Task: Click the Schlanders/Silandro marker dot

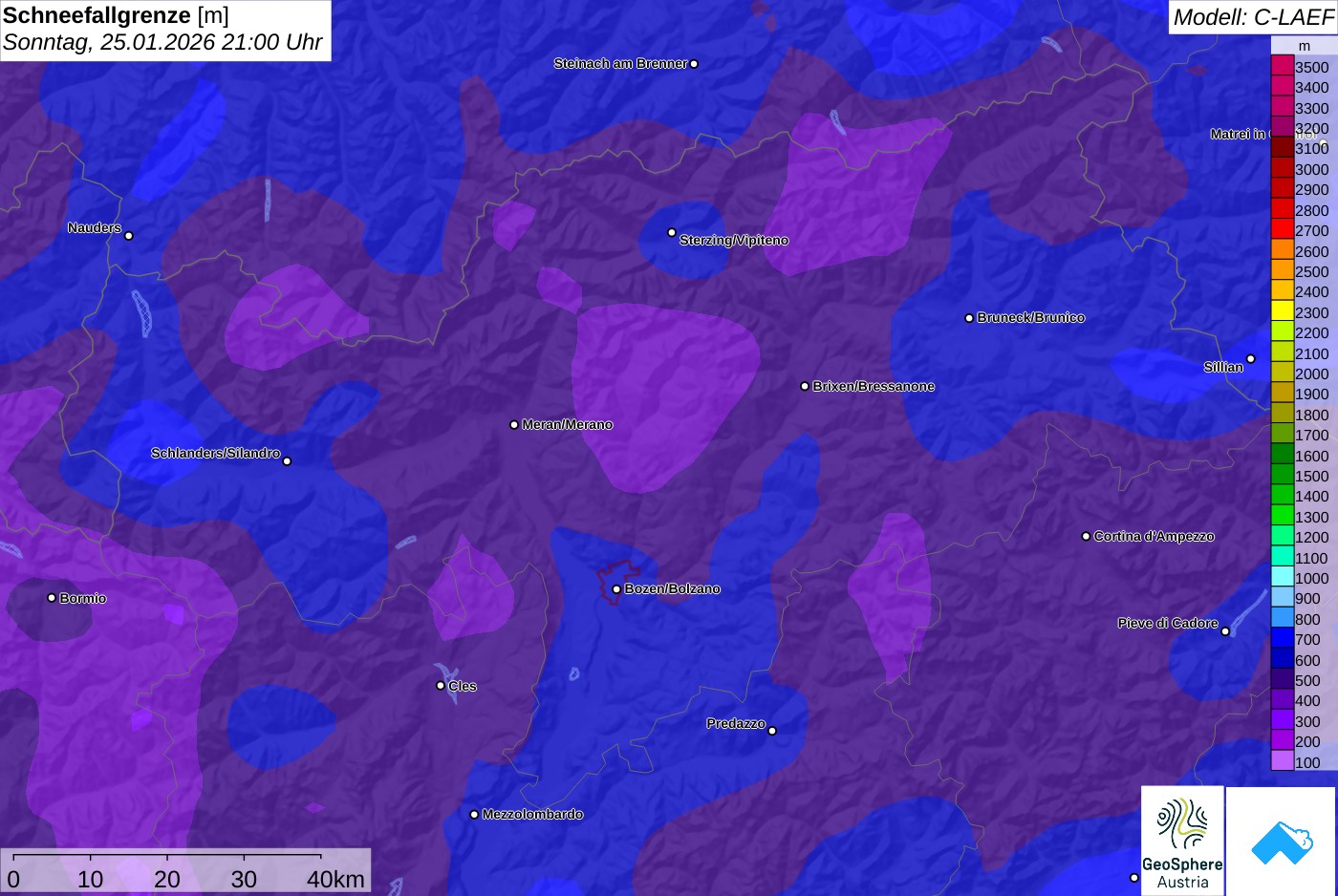Action: tap(287, 461)
